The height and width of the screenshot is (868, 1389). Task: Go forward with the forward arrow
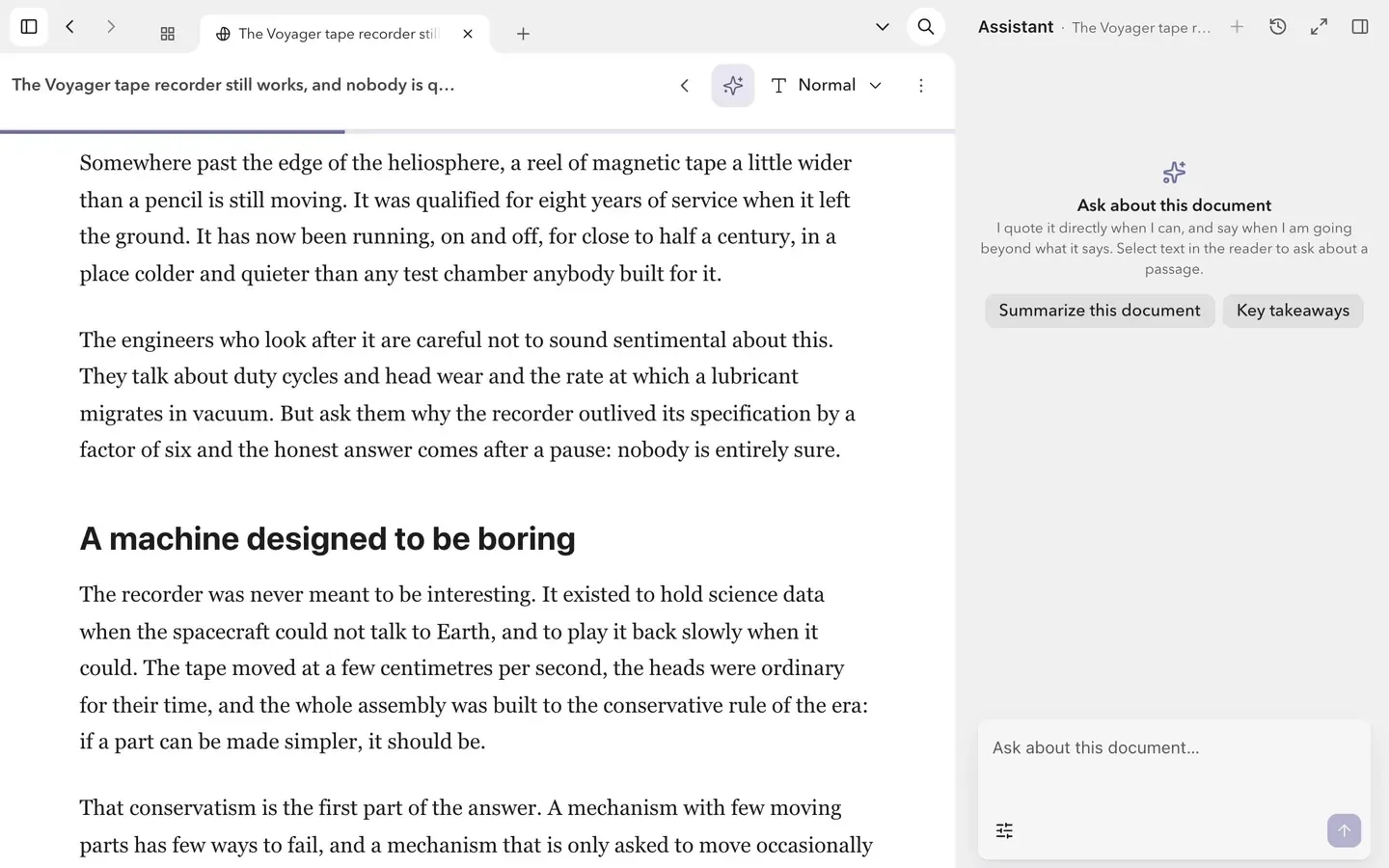tap(111, 27)
